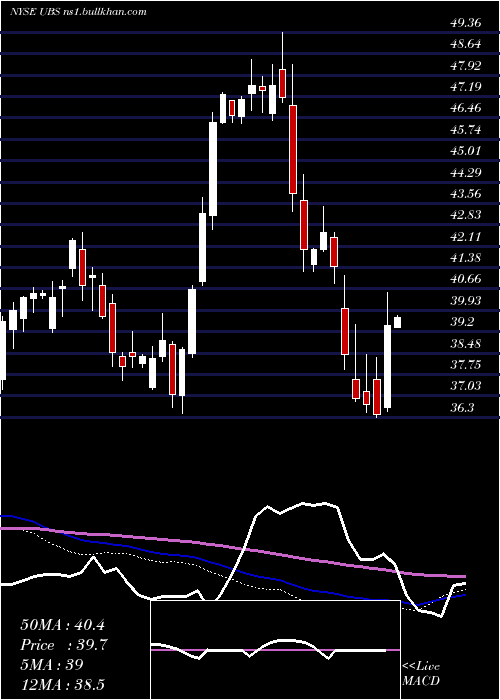Select the 45.01 price axis label
The height and width of the screenshot is (700, 500).
tap(466, 151)
